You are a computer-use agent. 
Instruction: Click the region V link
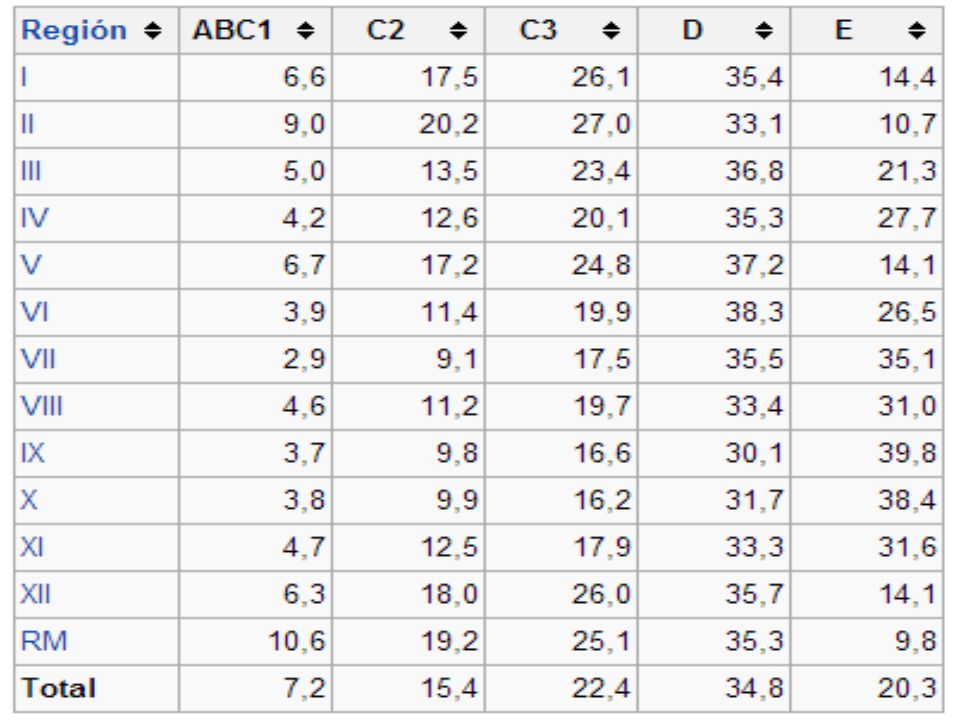click(x=31, y=265)
